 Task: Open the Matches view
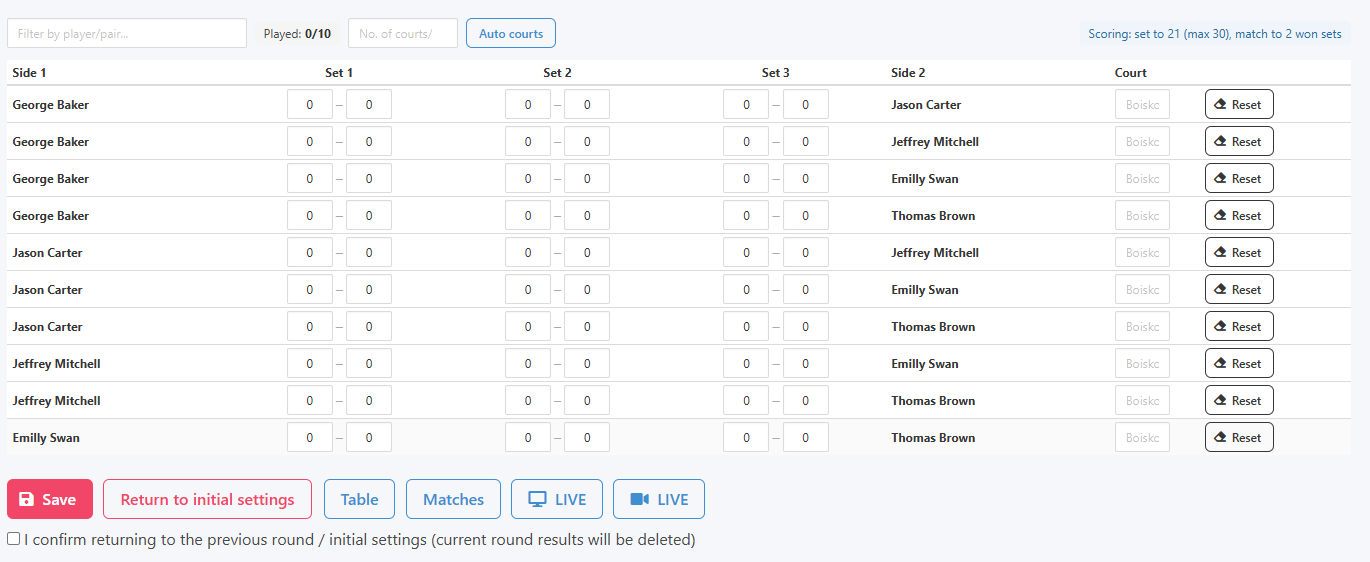[453, 499]
